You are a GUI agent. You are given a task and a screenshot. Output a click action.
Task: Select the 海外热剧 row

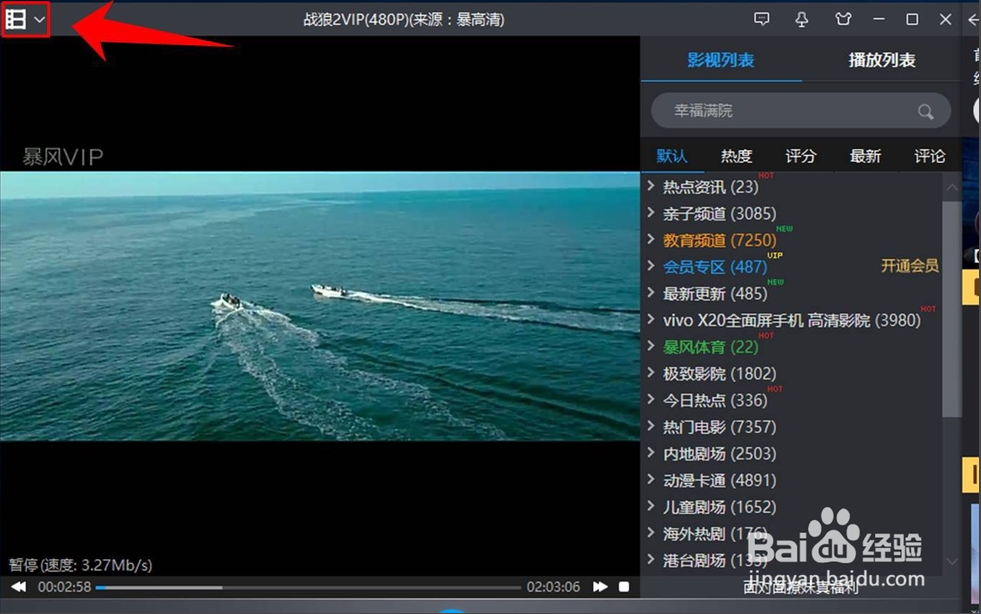[792, 534]
